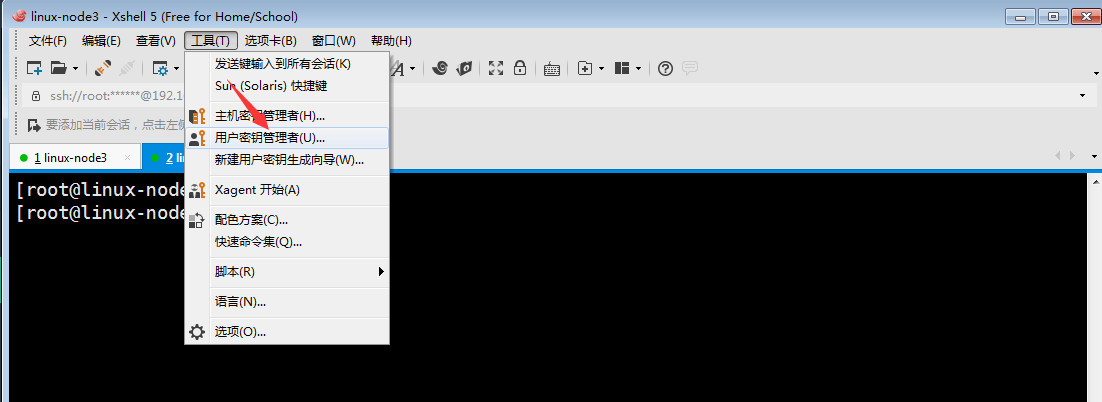Launch Xftp with the swirl icon
This screenshot has width=1102, height=402.
point(440,68)
